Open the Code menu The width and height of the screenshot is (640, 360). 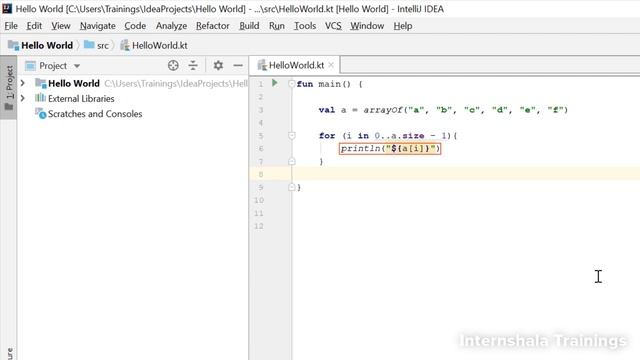(x=135, y=26)
